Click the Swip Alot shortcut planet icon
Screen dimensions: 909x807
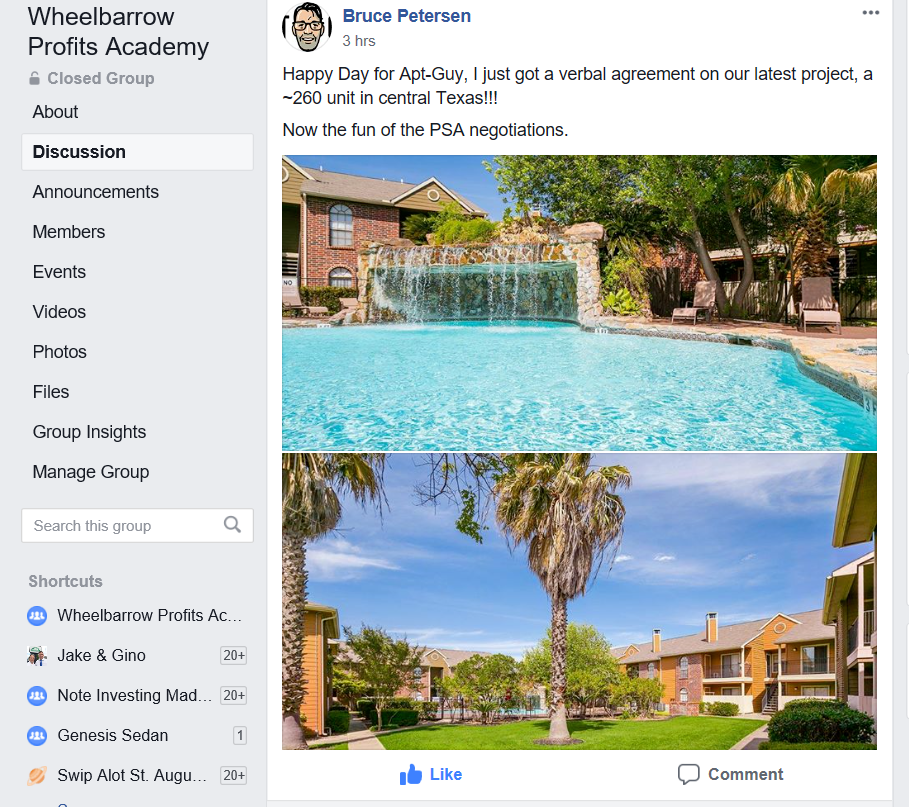tap(37, 776)
